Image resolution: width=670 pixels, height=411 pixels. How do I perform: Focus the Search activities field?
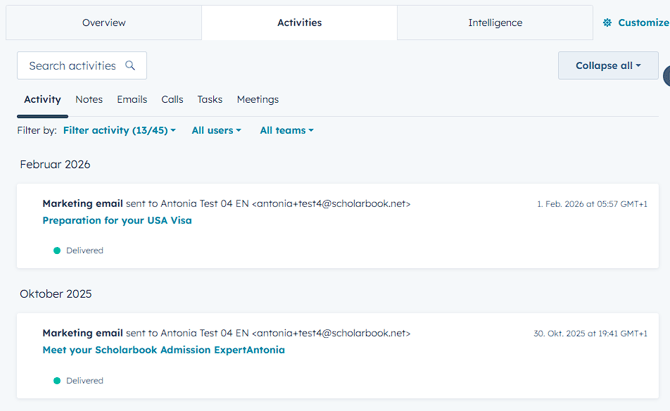(82, 65)
